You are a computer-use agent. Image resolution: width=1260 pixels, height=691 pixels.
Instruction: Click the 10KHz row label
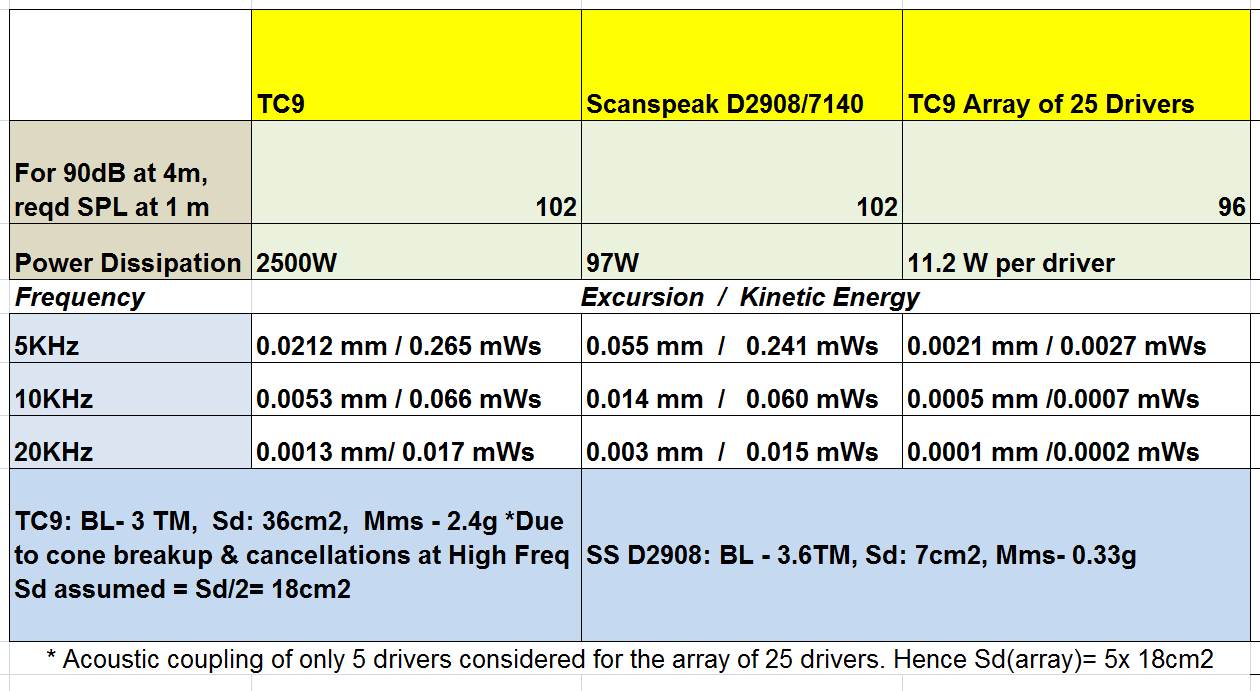[x=130, y=389]
